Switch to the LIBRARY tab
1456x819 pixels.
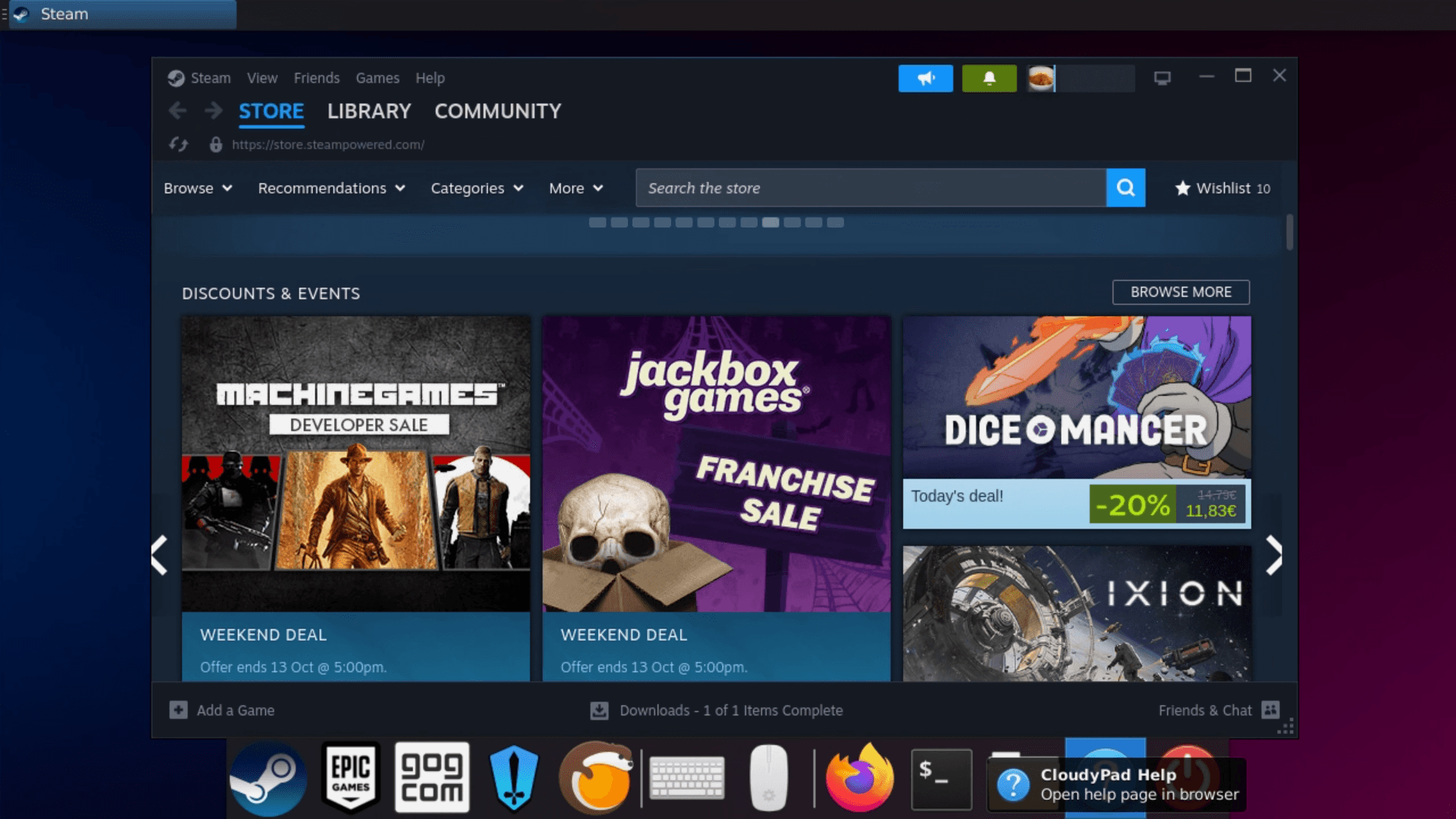pos(369,111)
